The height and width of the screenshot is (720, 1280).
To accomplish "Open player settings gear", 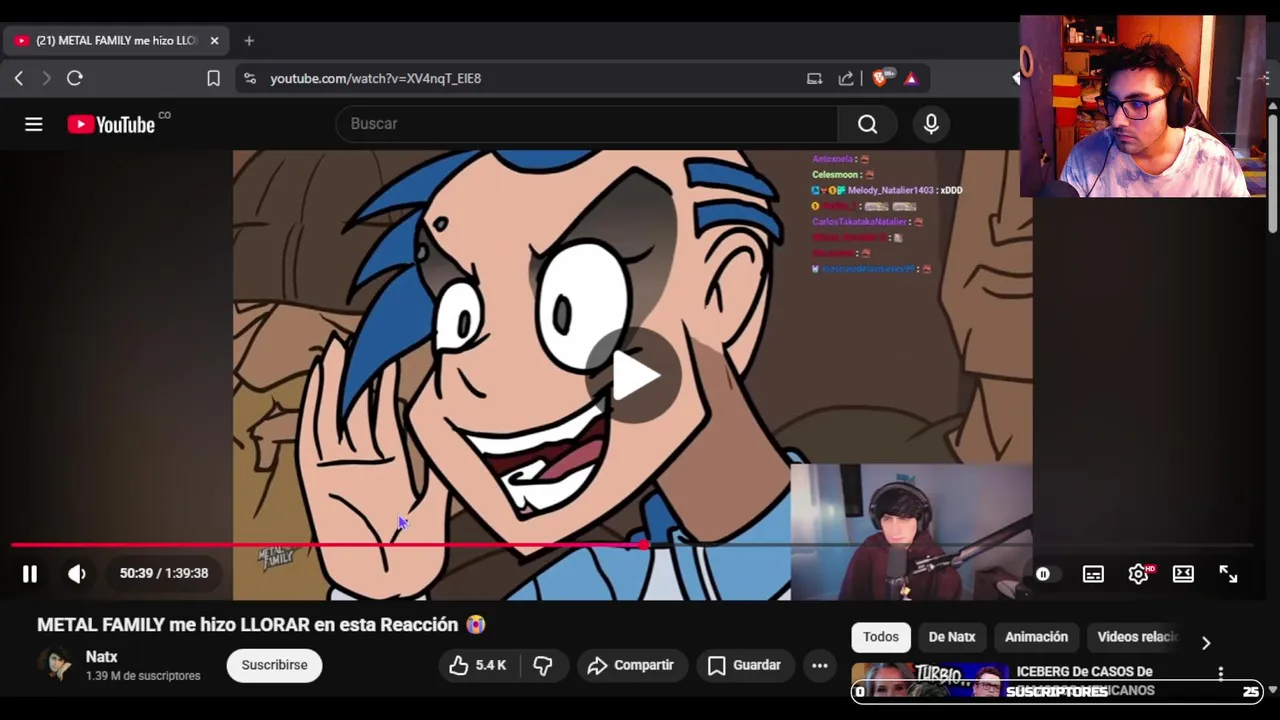I will click(x=1139, y=574).
